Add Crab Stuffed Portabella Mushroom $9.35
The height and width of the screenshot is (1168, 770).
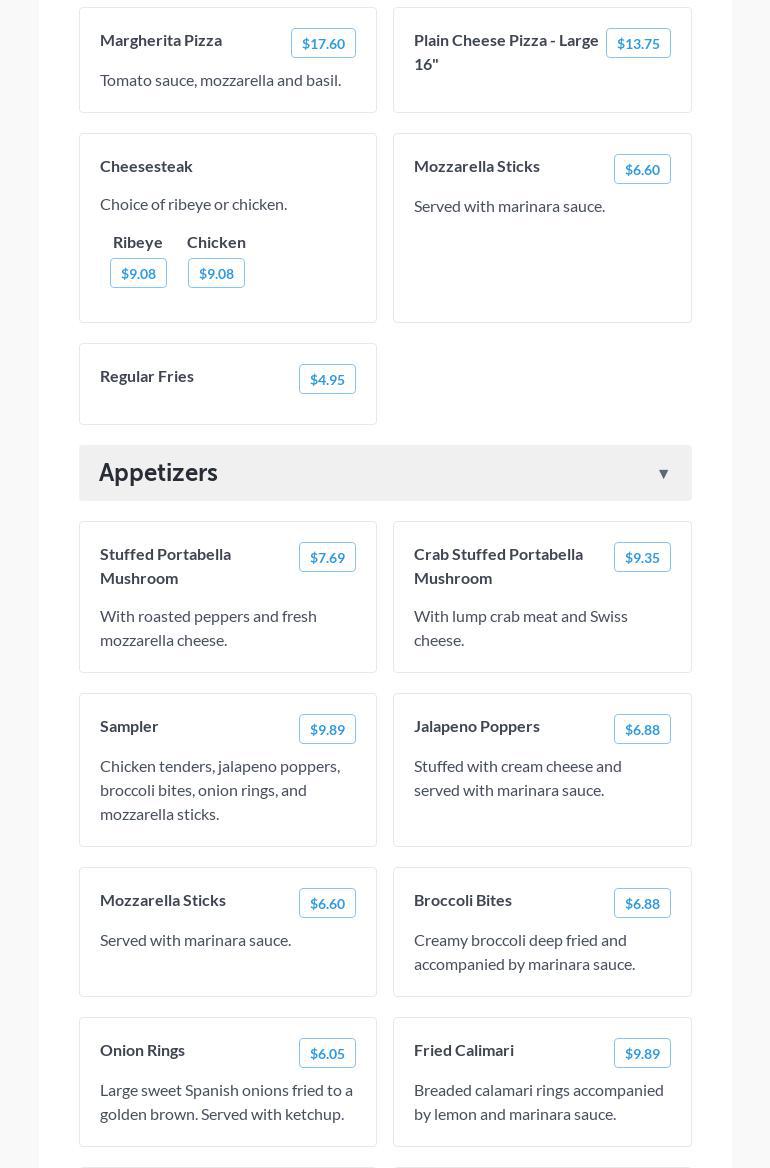pos(642,557)
